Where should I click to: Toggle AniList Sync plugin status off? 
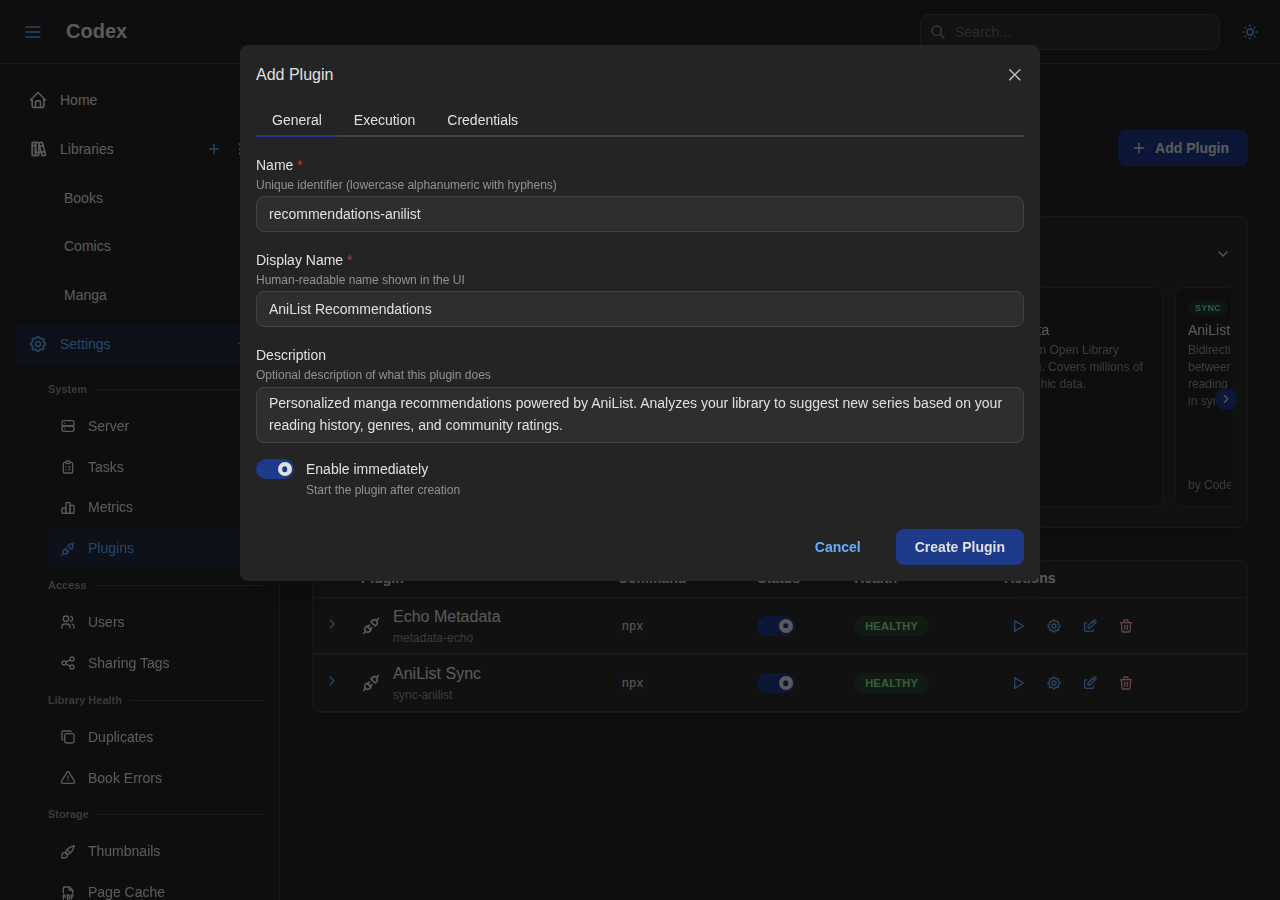776,682
